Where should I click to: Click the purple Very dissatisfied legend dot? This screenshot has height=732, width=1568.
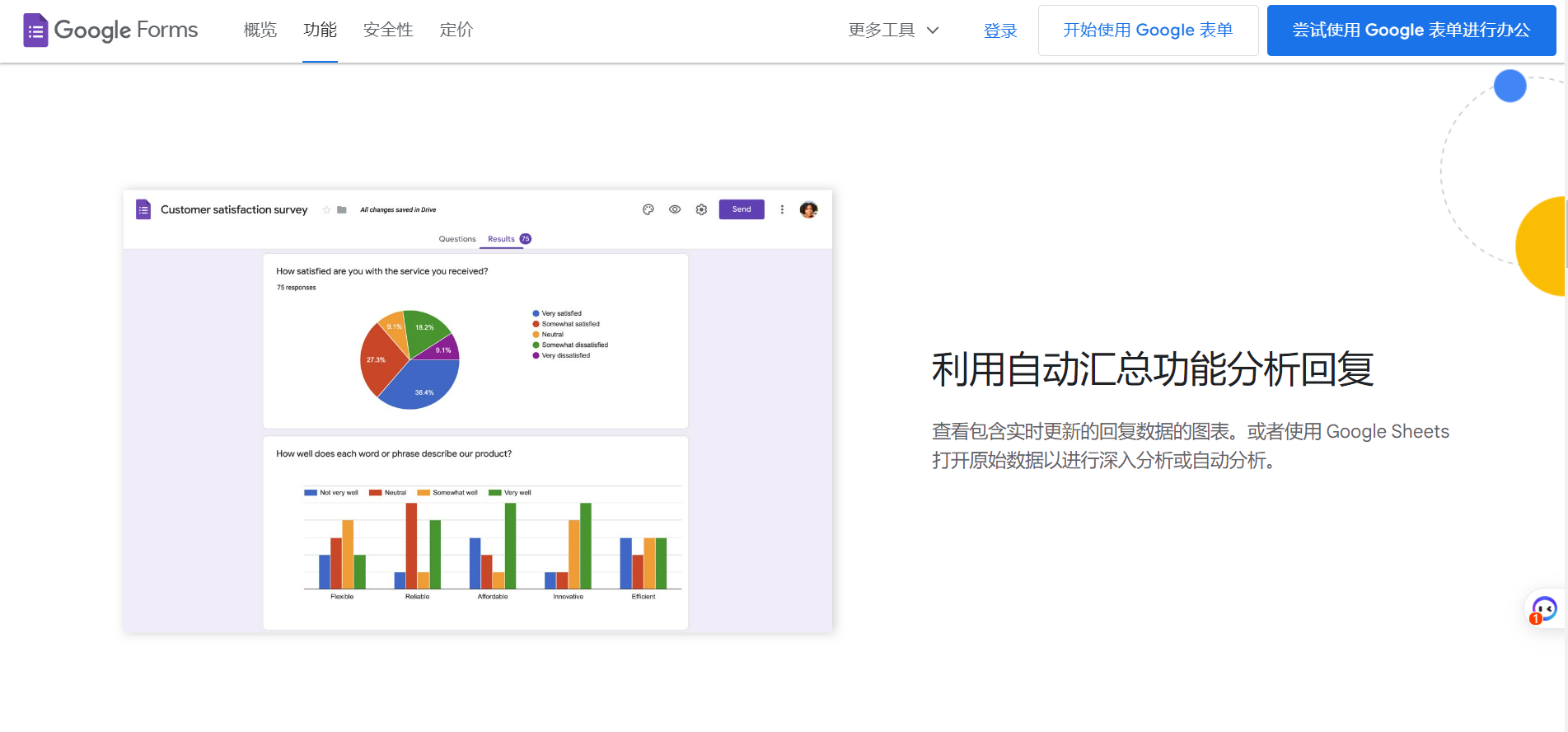pos(536,355)
